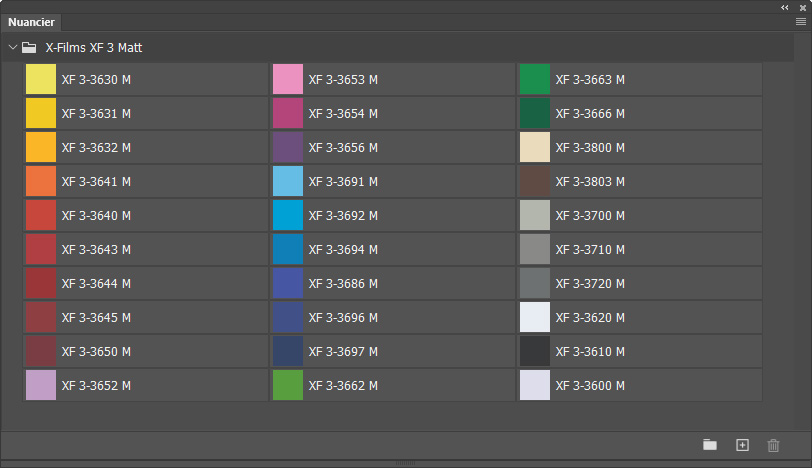Select the red XF 3-3640 M swatch
This screenshot has width=812, height=468.
click(41, 215)
